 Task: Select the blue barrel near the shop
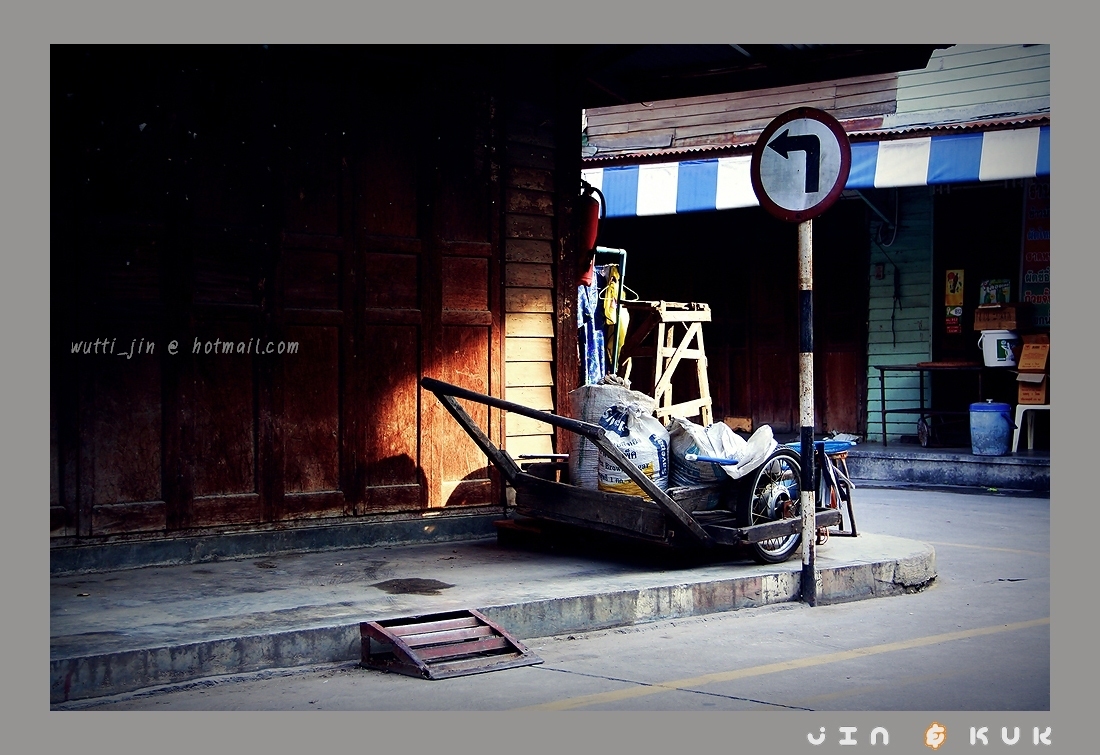(x=989, y=428)
